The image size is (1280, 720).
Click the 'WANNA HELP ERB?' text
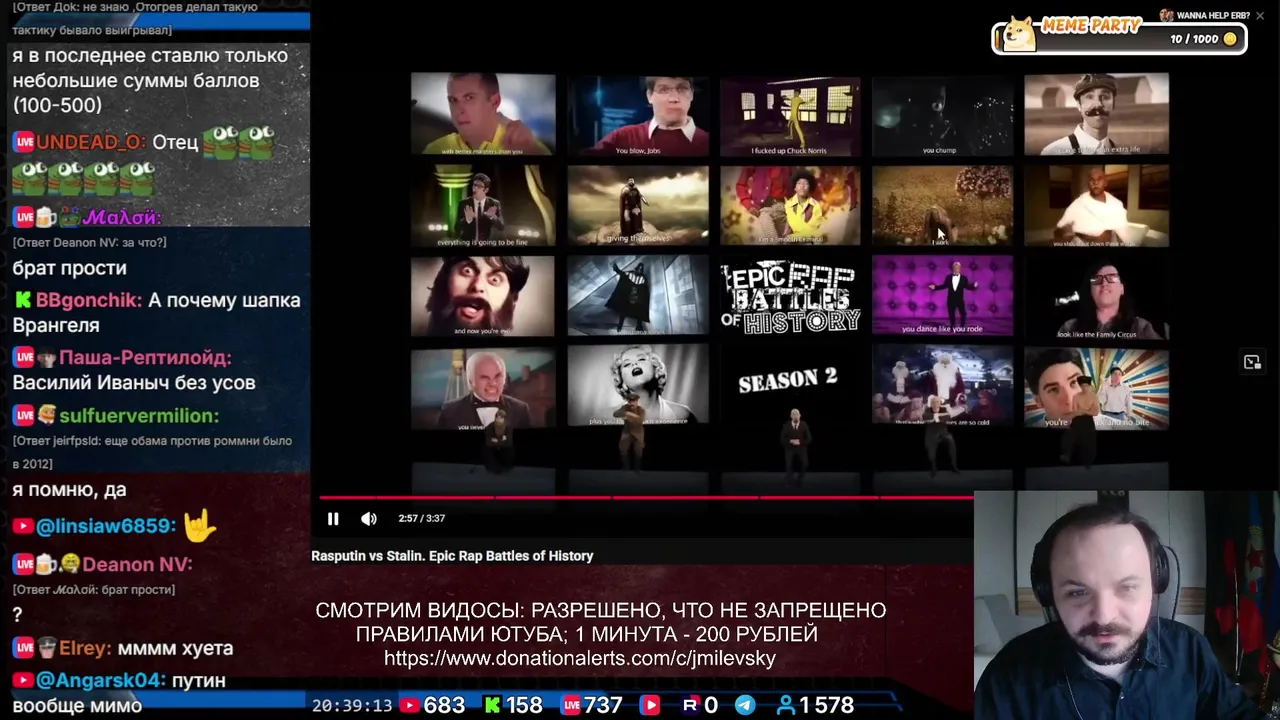click(1213, 16)
